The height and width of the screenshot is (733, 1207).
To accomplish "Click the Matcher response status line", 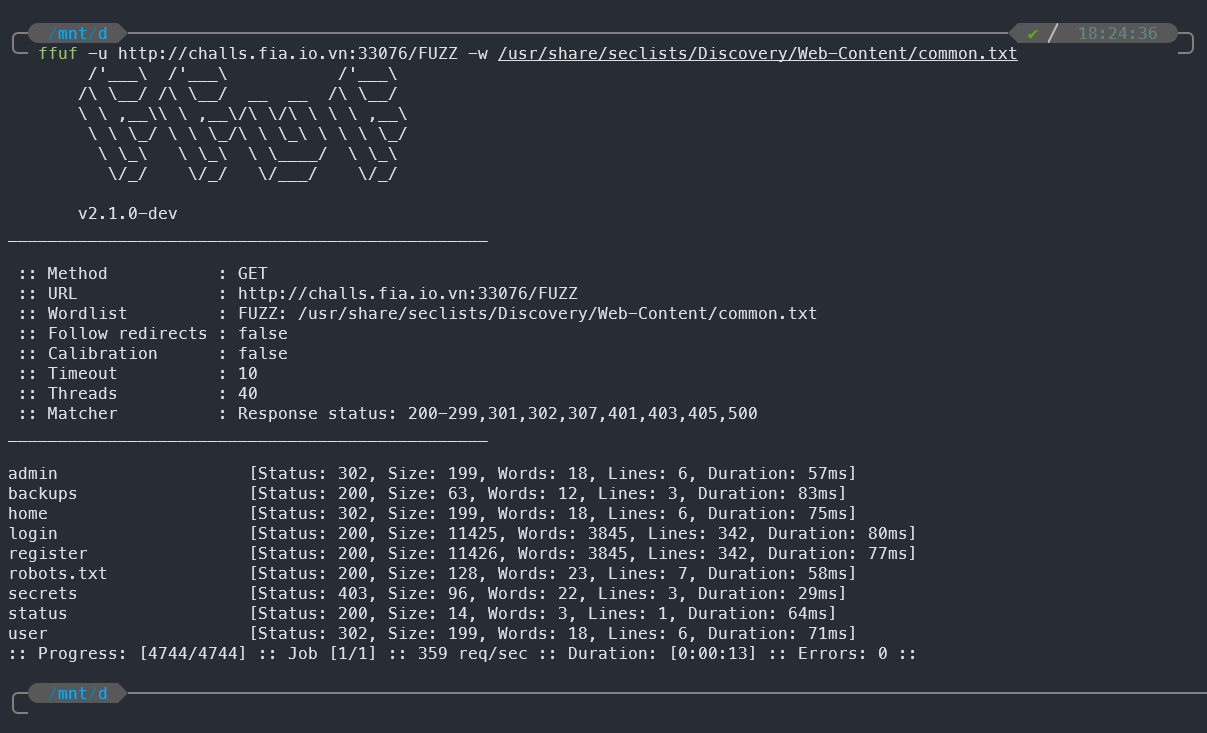I will click(387, 413).
